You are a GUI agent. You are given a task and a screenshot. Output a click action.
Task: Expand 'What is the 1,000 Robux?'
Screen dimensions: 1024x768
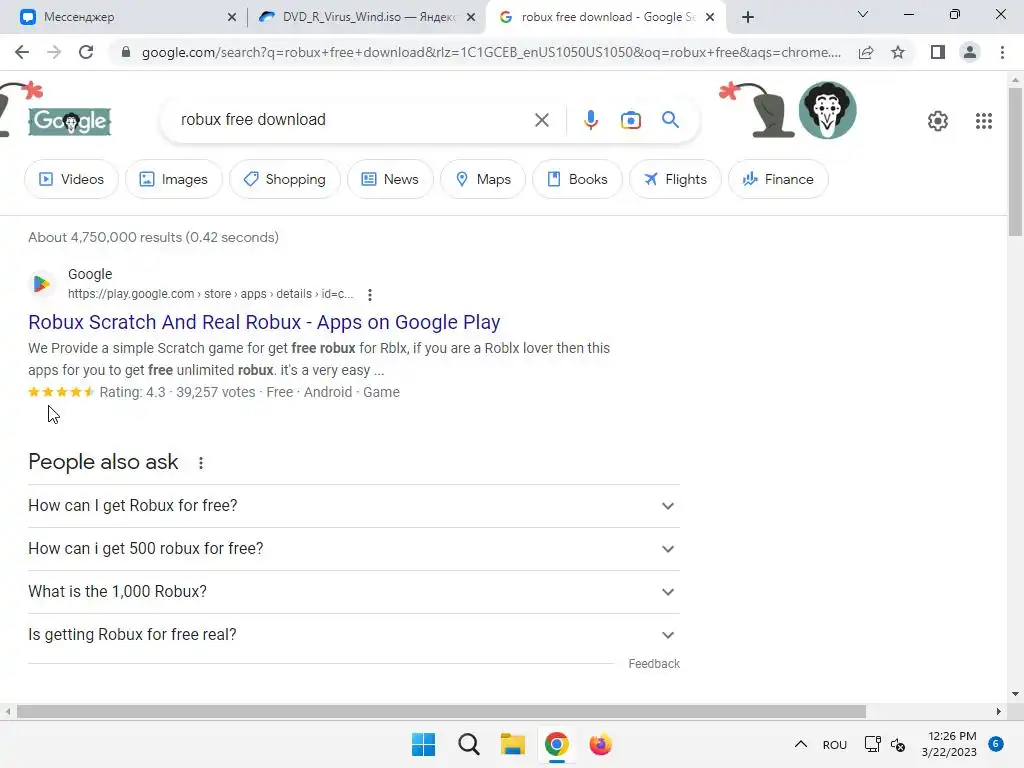tap(354, 592)
